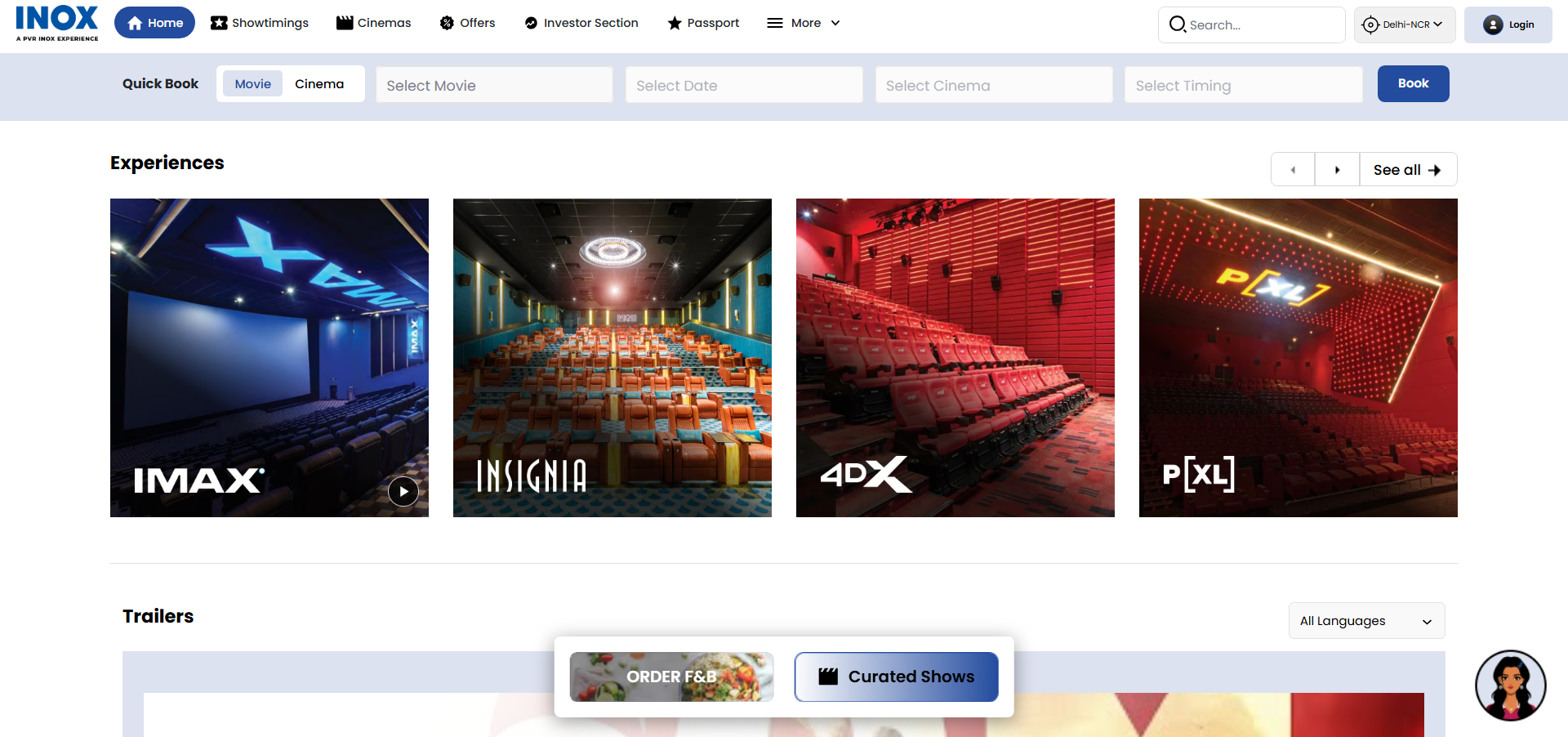Open Select Timing dropdown
The image size is (1568, 737).
coord(1243,85)
